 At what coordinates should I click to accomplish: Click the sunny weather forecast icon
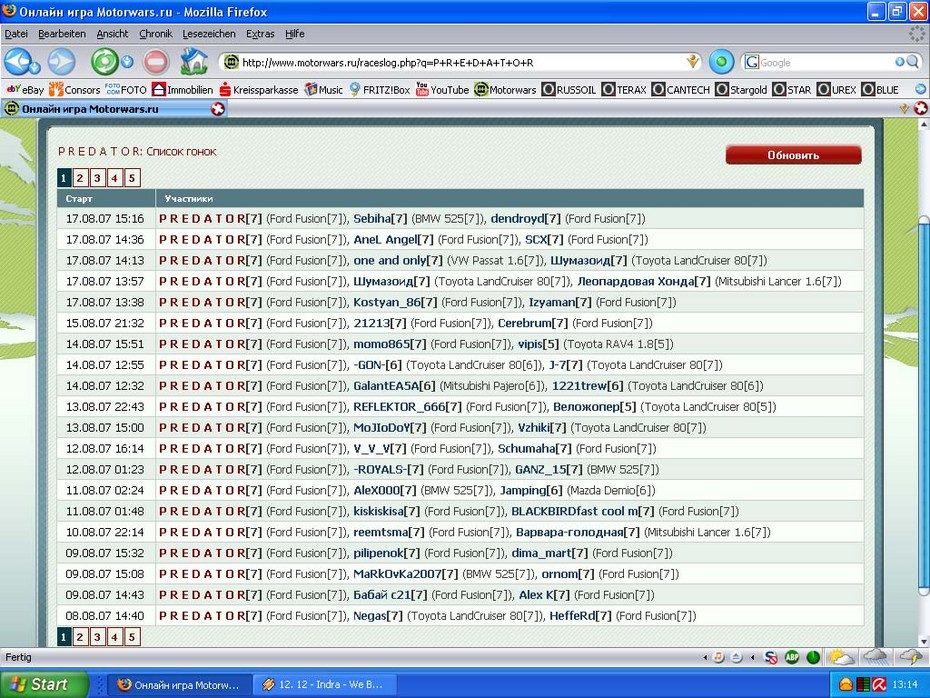coord(841,657)
